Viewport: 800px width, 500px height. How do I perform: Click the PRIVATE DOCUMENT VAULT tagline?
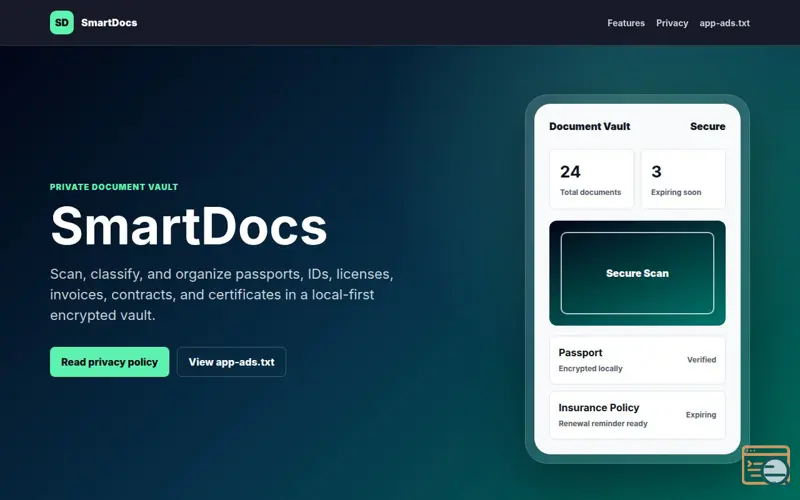tap(114, 187)
